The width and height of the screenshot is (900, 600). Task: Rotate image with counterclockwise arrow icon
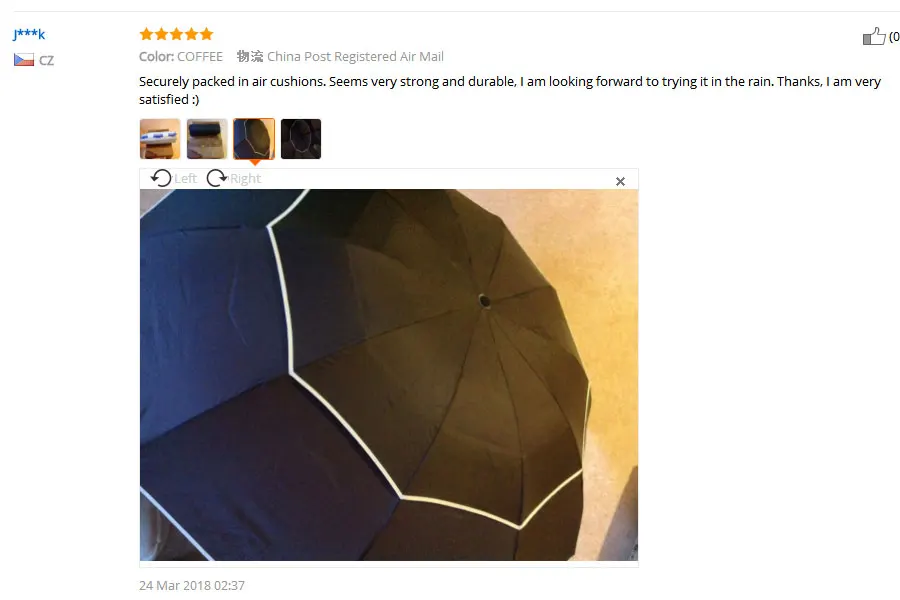(x=161, y=178)
